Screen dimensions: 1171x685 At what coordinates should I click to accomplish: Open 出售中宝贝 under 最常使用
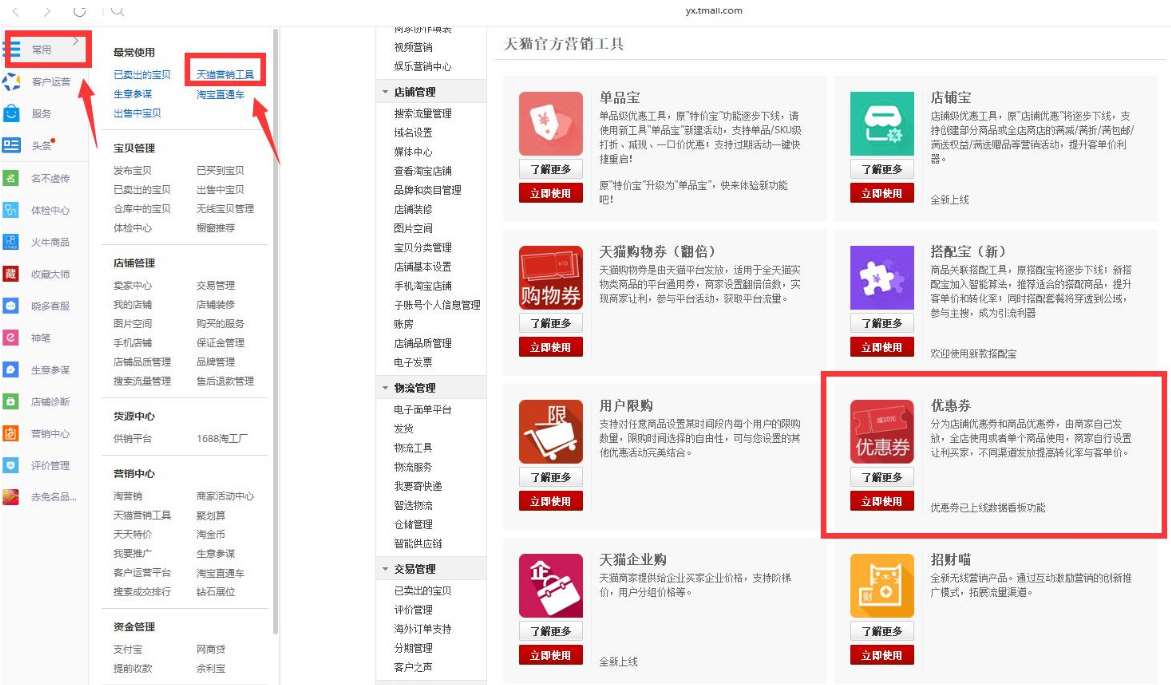[x=137, y=113]
